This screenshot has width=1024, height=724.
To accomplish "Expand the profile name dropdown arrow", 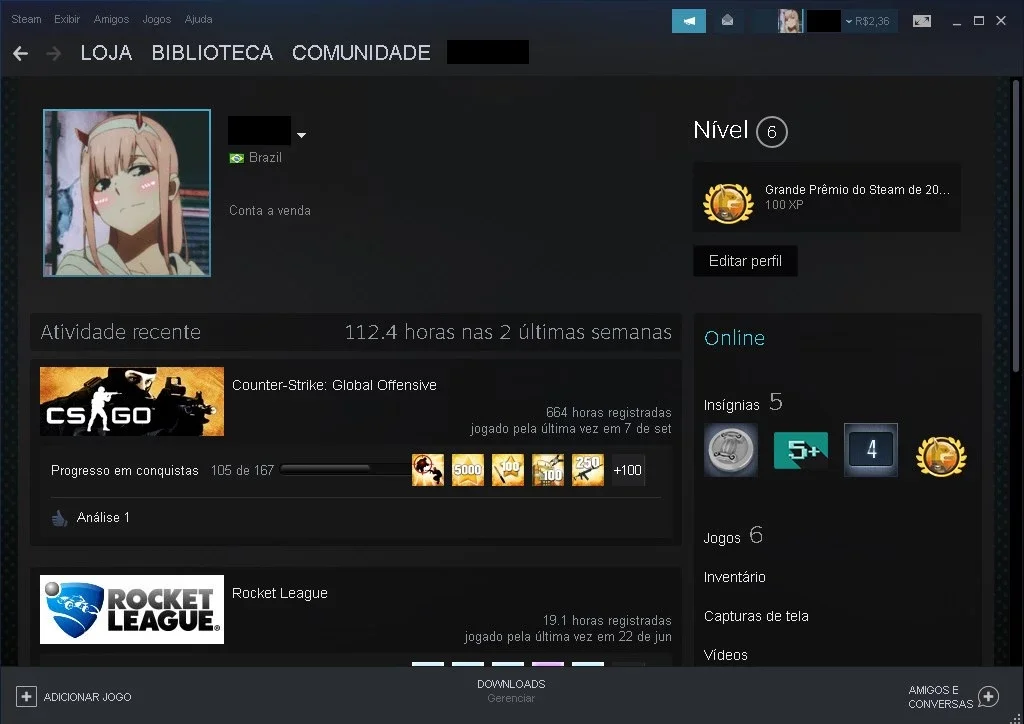I will (301, 135).
